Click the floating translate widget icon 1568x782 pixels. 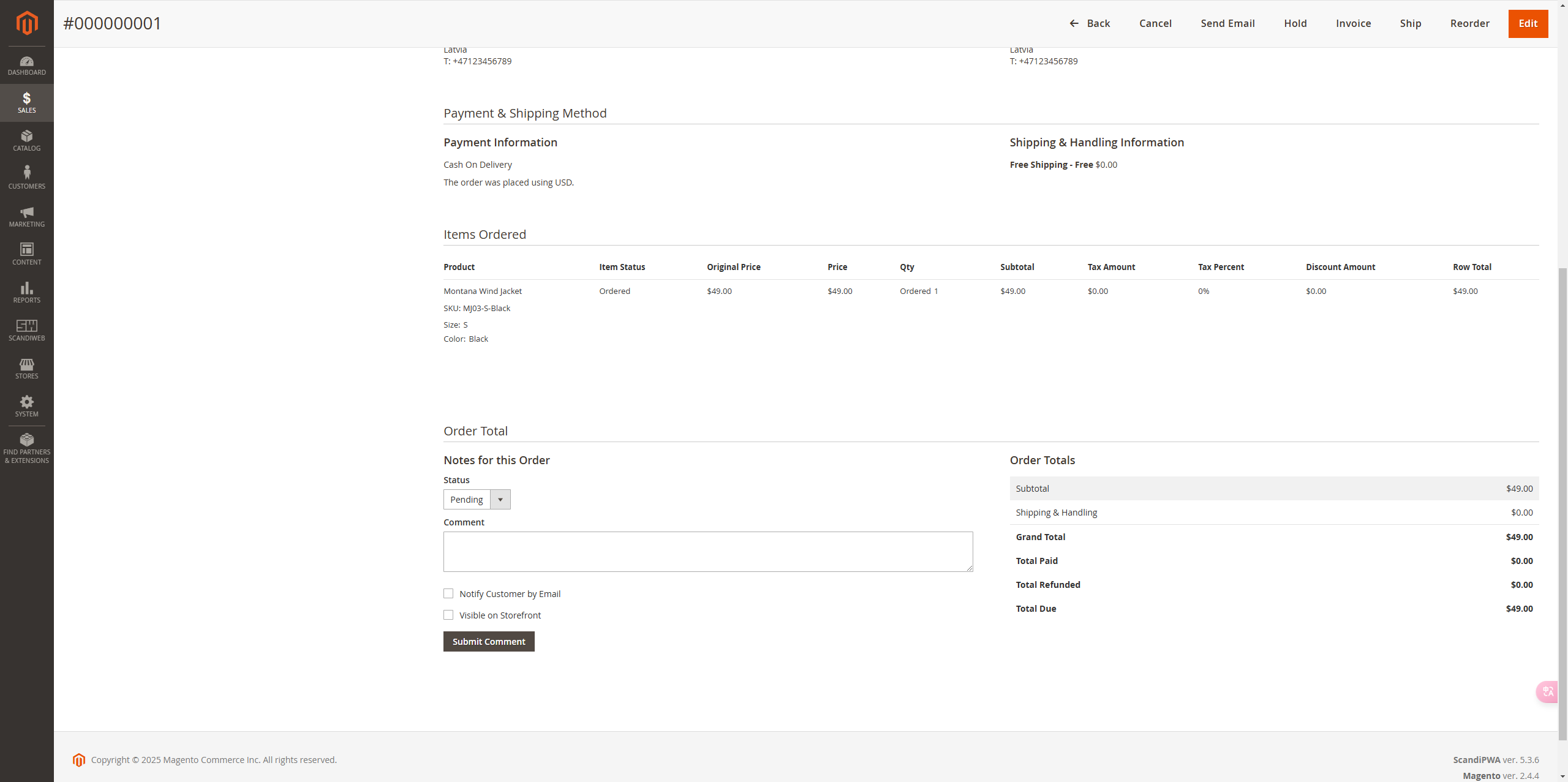[x=1548, y=691]
